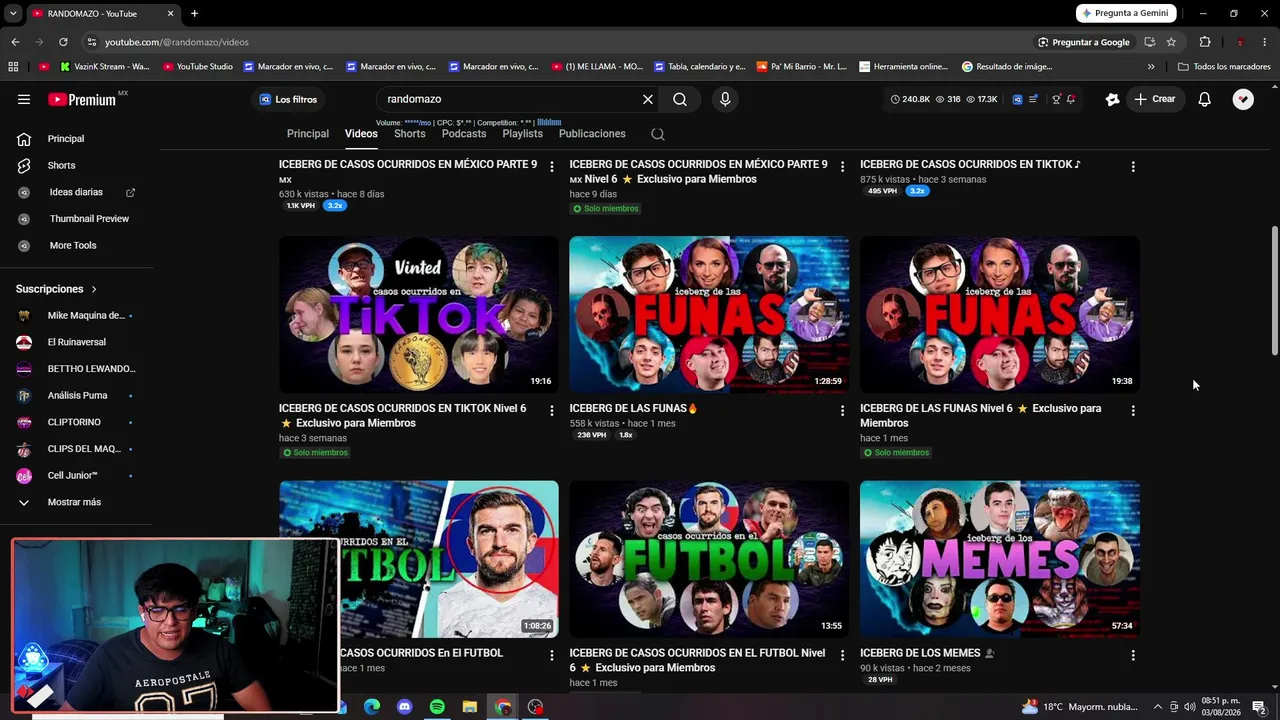Go to YouTube Premium home logo
This screenshot has width=1280, height=720.
point(82,99)
